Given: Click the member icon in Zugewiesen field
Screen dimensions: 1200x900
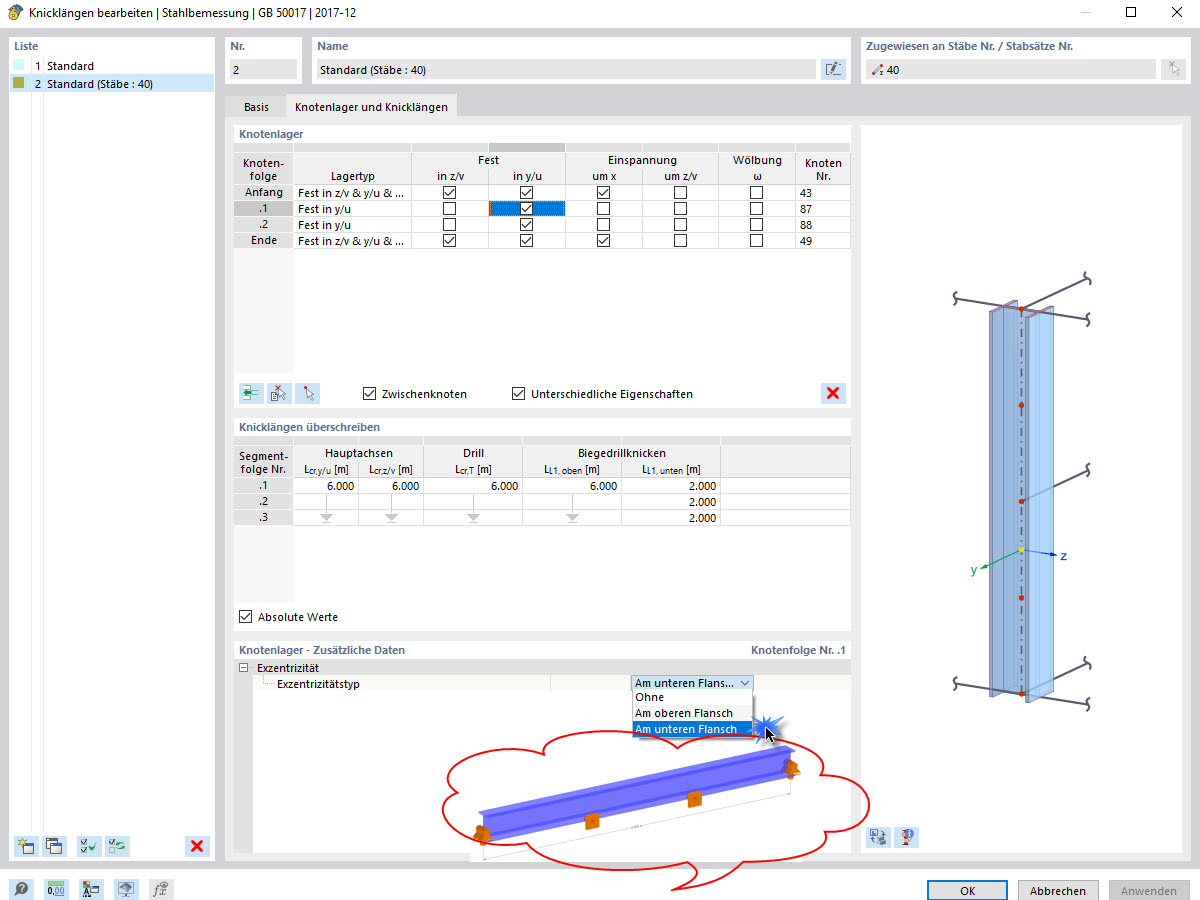Looking at the screenshot, I should (x=877, y=70).
